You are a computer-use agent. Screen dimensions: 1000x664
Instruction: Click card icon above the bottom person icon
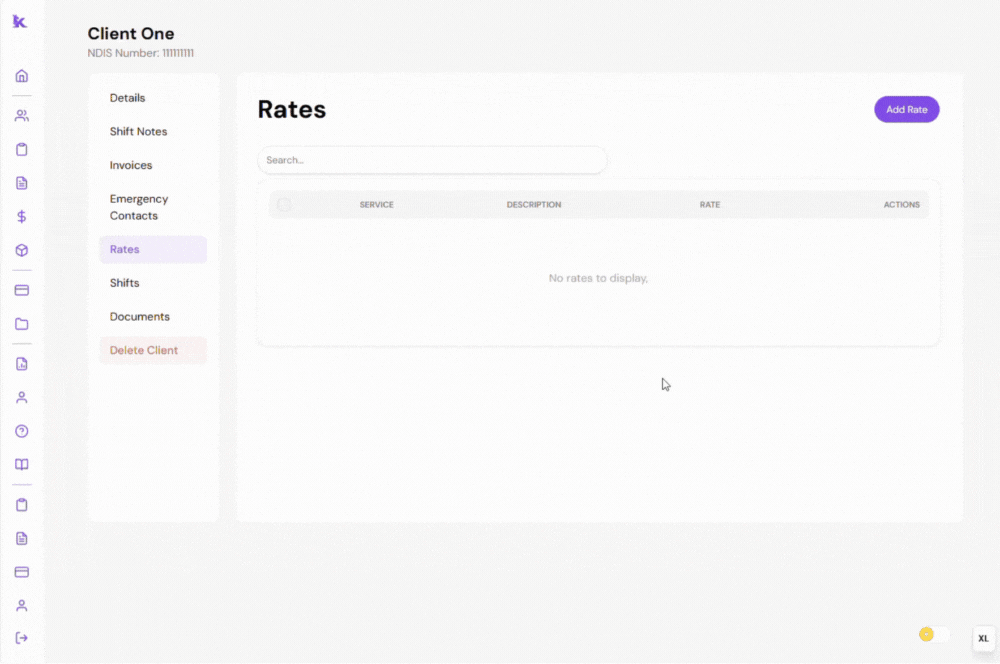tap(22, 572)
